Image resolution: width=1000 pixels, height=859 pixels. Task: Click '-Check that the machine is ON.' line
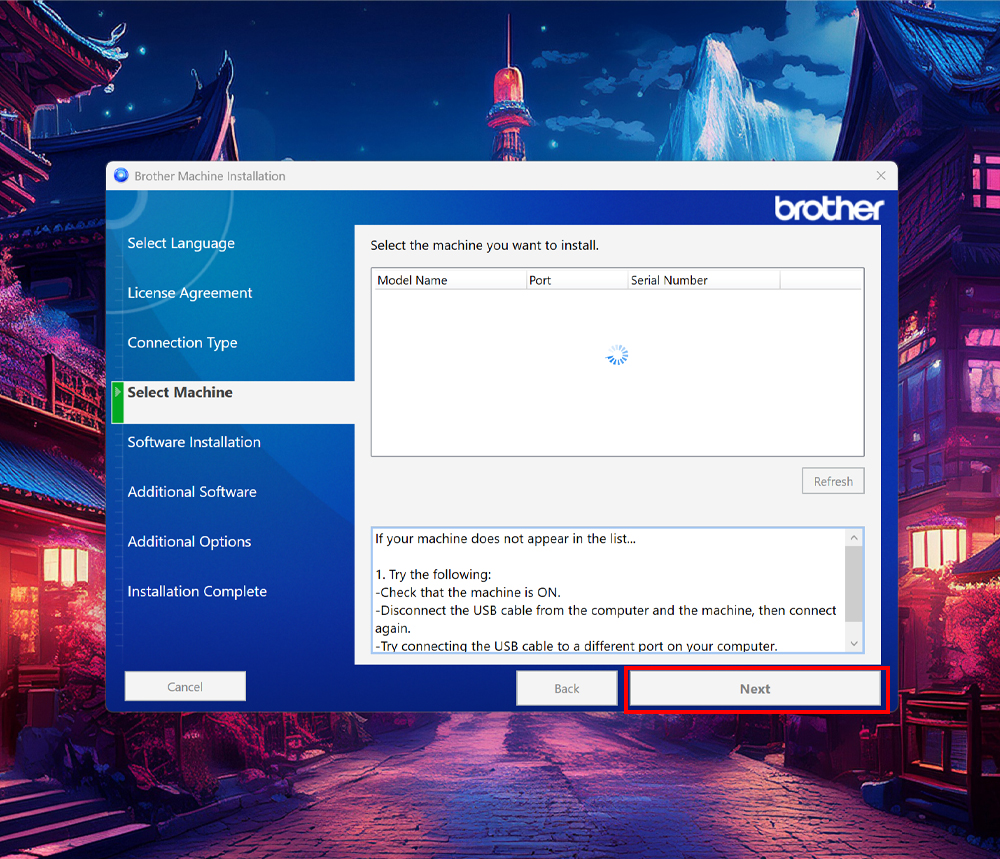468,592
